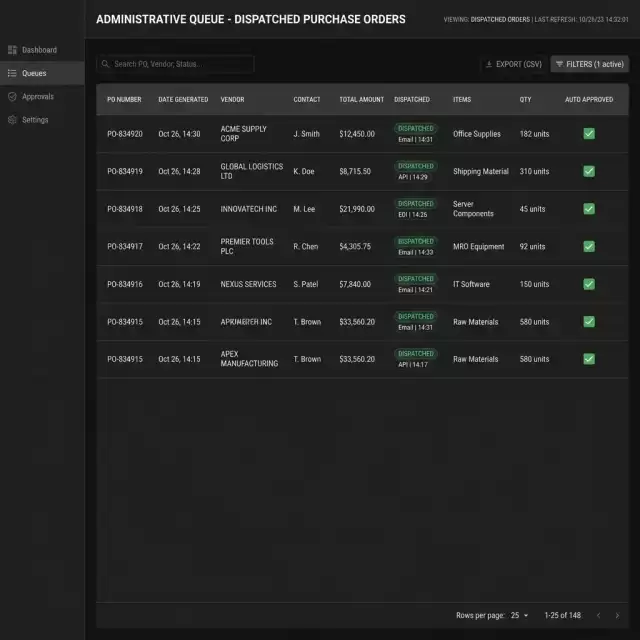Open the Dashboard menu item

[x=42, y=50]
